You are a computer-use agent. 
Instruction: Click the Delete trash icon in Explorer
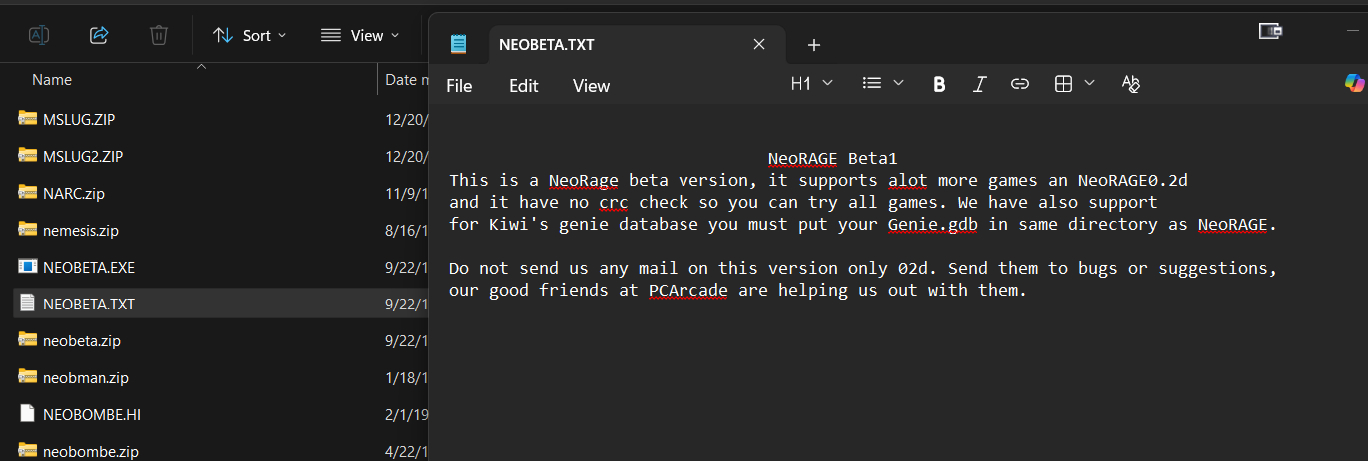(158, 35)
